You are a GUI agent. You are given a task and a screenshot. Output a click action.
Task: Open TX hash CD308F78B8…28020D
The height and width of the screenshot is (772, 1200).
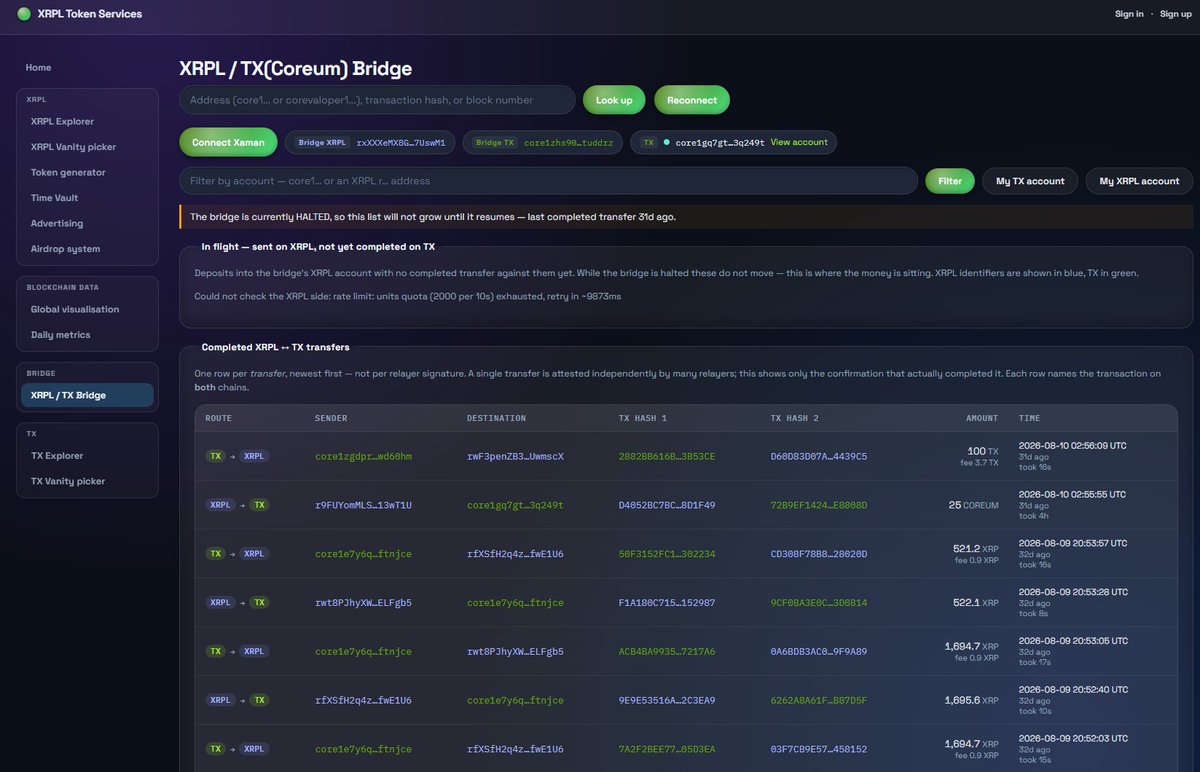pos(819,554)
